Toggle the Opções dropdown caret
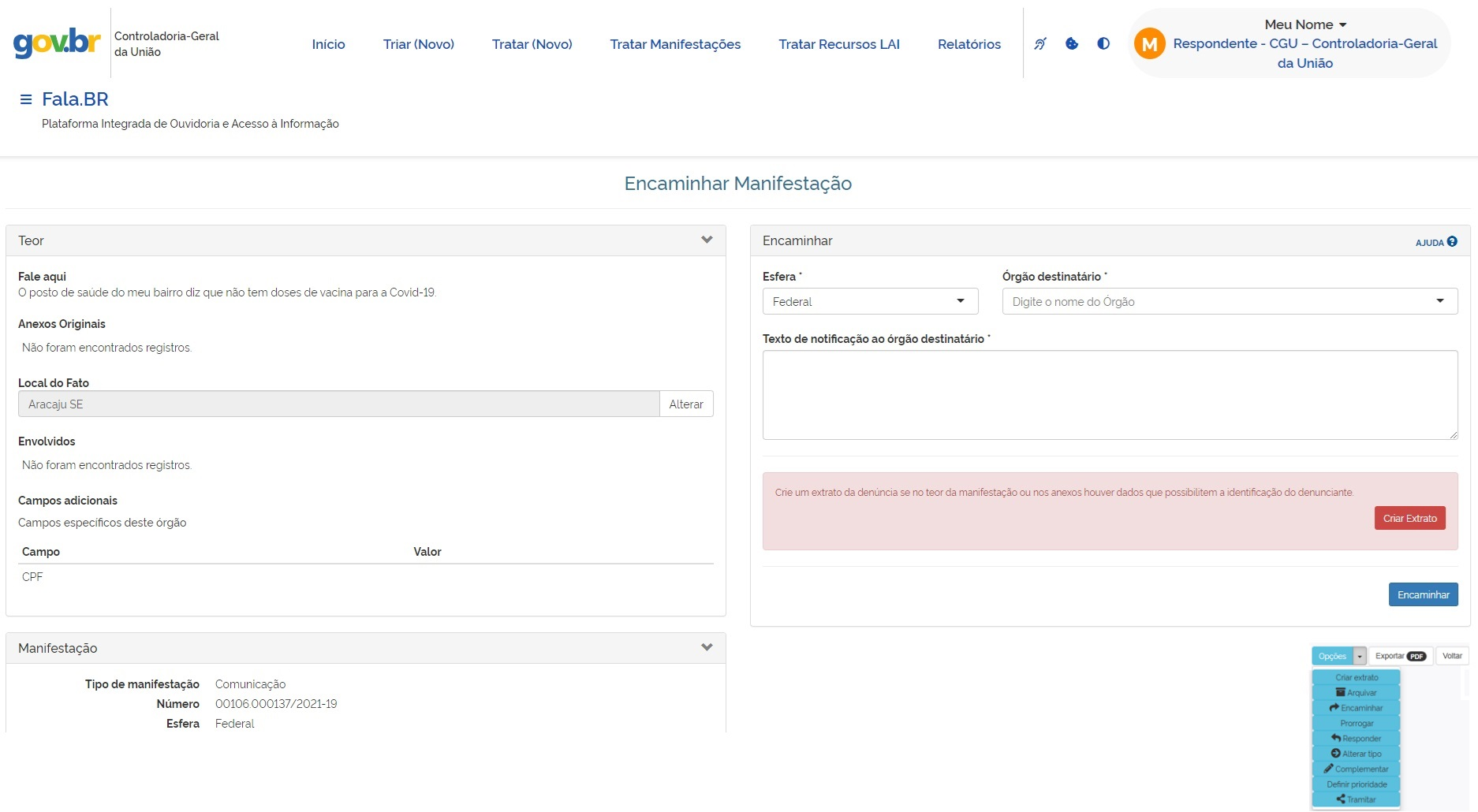The height and width of the screenshot is (812, 1478). (1360, 656)
